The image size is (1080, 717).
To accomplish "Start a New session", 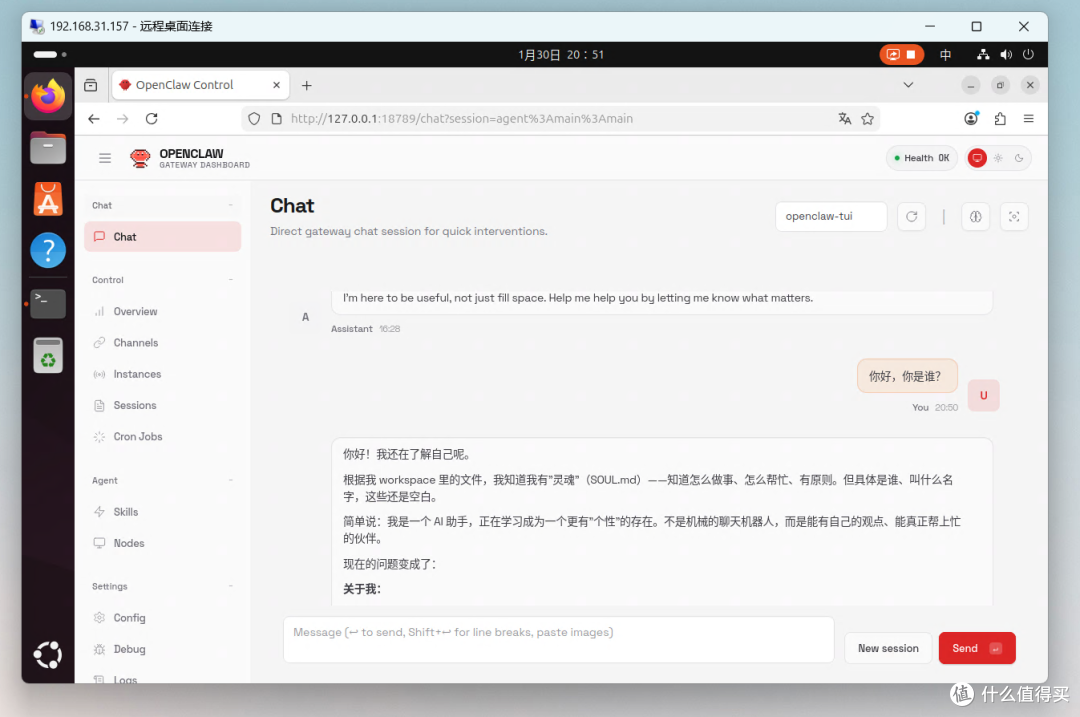I will click(x=888, y=648).
